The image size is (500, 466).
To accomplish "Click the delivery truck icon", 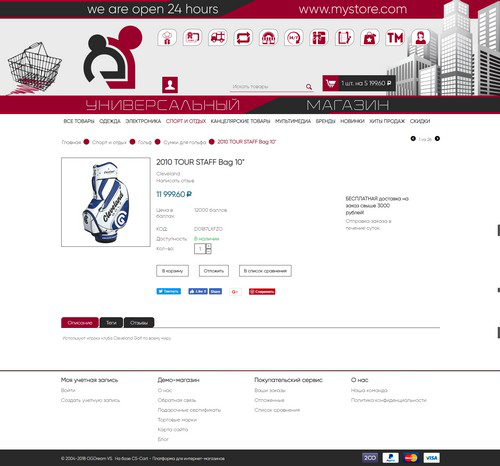I will coord(218,38).
